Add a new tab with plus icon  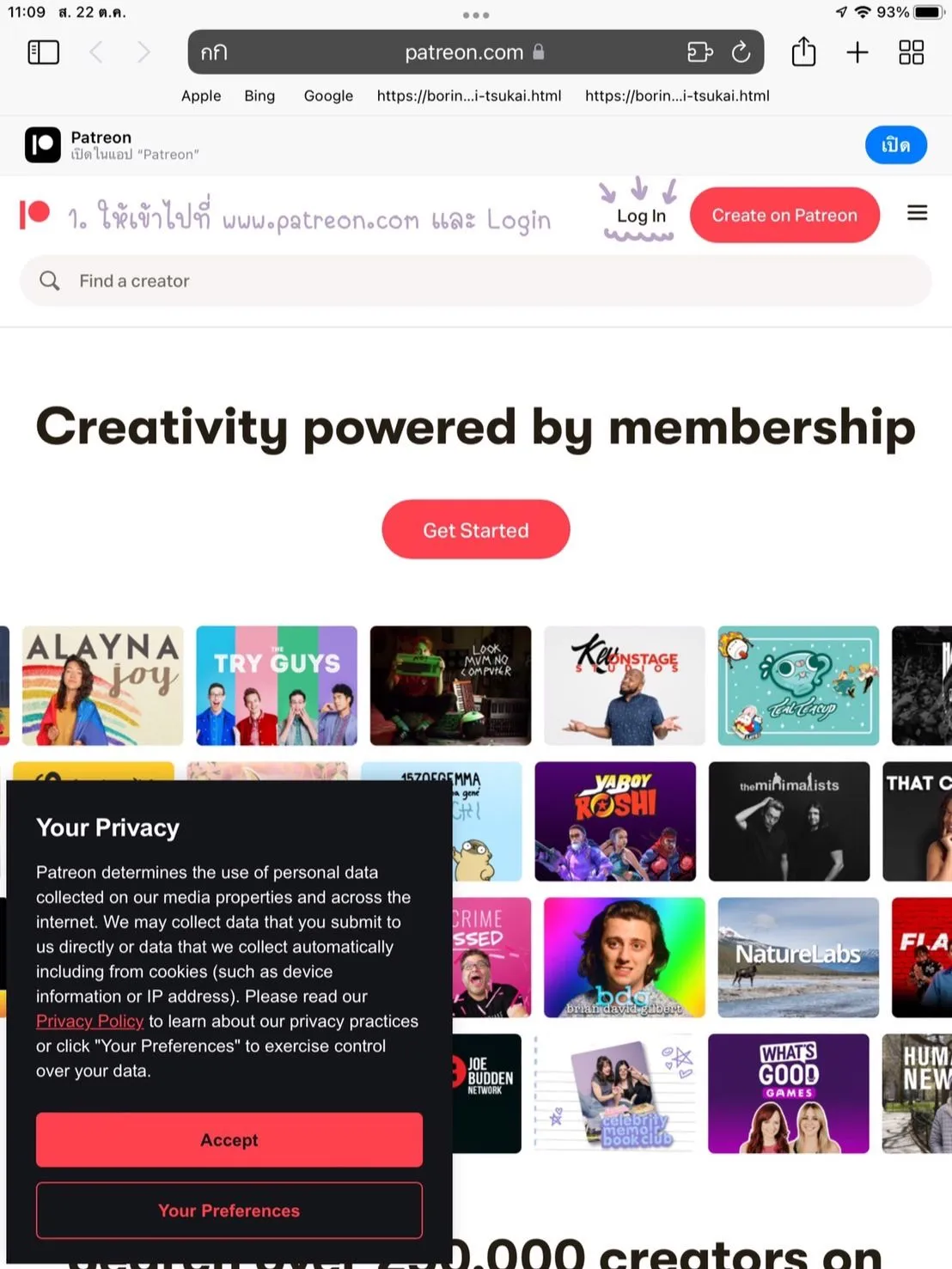[x=857, y=52]
